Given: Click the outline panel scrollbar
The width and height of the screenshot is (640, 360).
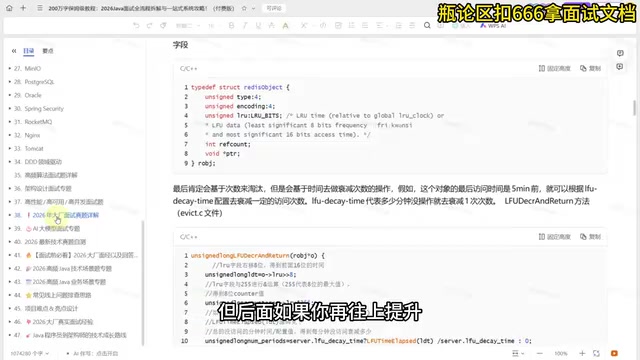Looking at the screenshot, I should tap(143, 283).
